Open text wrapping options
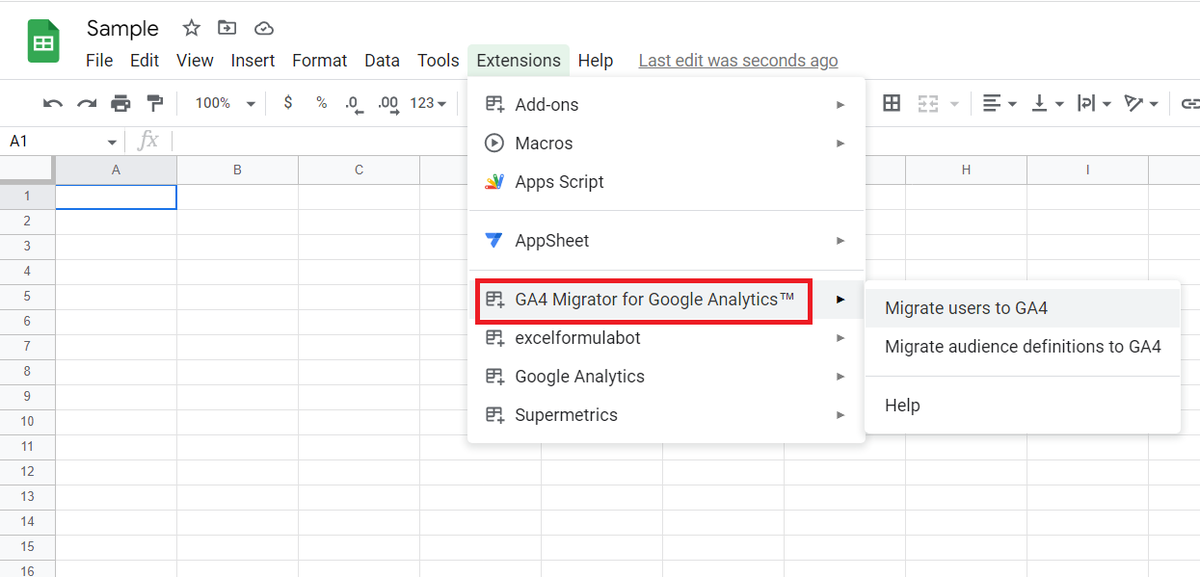Image resolution: width=1200 pixels, height=577 pixels. [x=1094, y=103]
